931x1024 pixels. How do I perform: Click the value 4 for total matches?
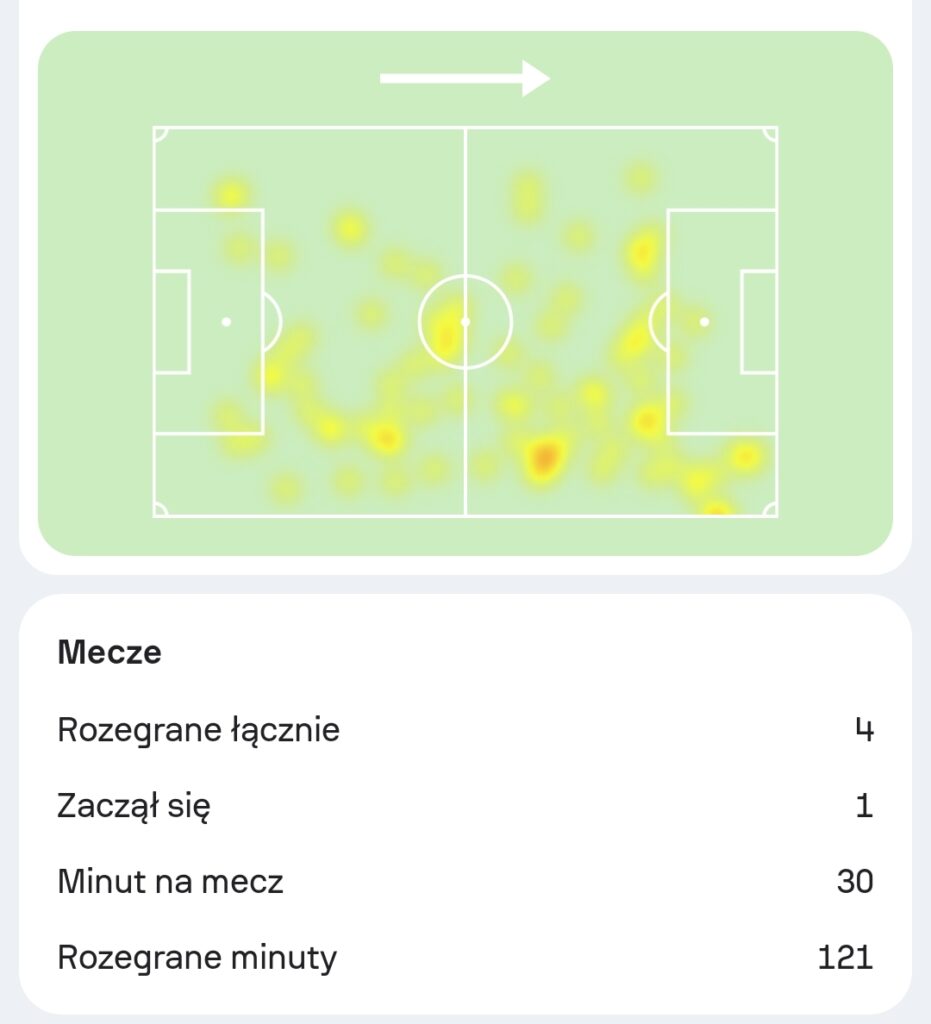pyautogui.click(x=864, y=730)
